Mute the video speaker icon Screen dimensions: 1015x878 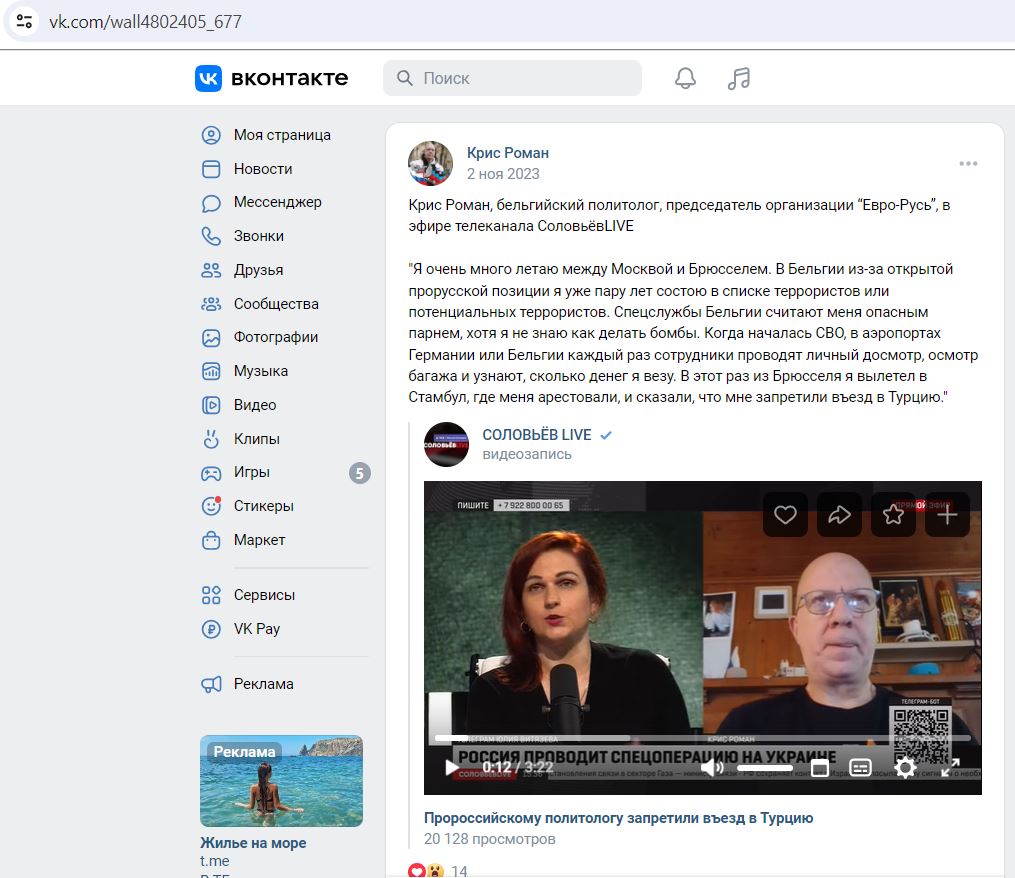(x=712, y=768)
